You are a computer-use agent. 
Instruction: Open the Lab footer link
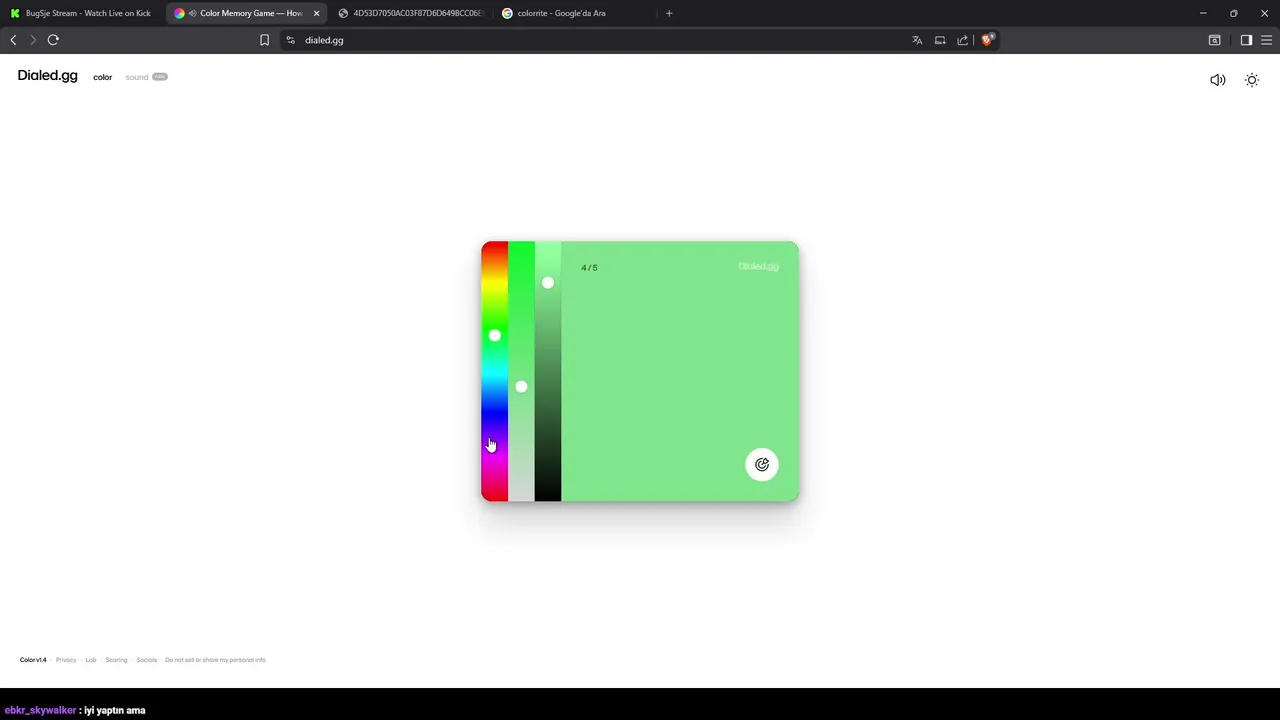coord(91,660)
